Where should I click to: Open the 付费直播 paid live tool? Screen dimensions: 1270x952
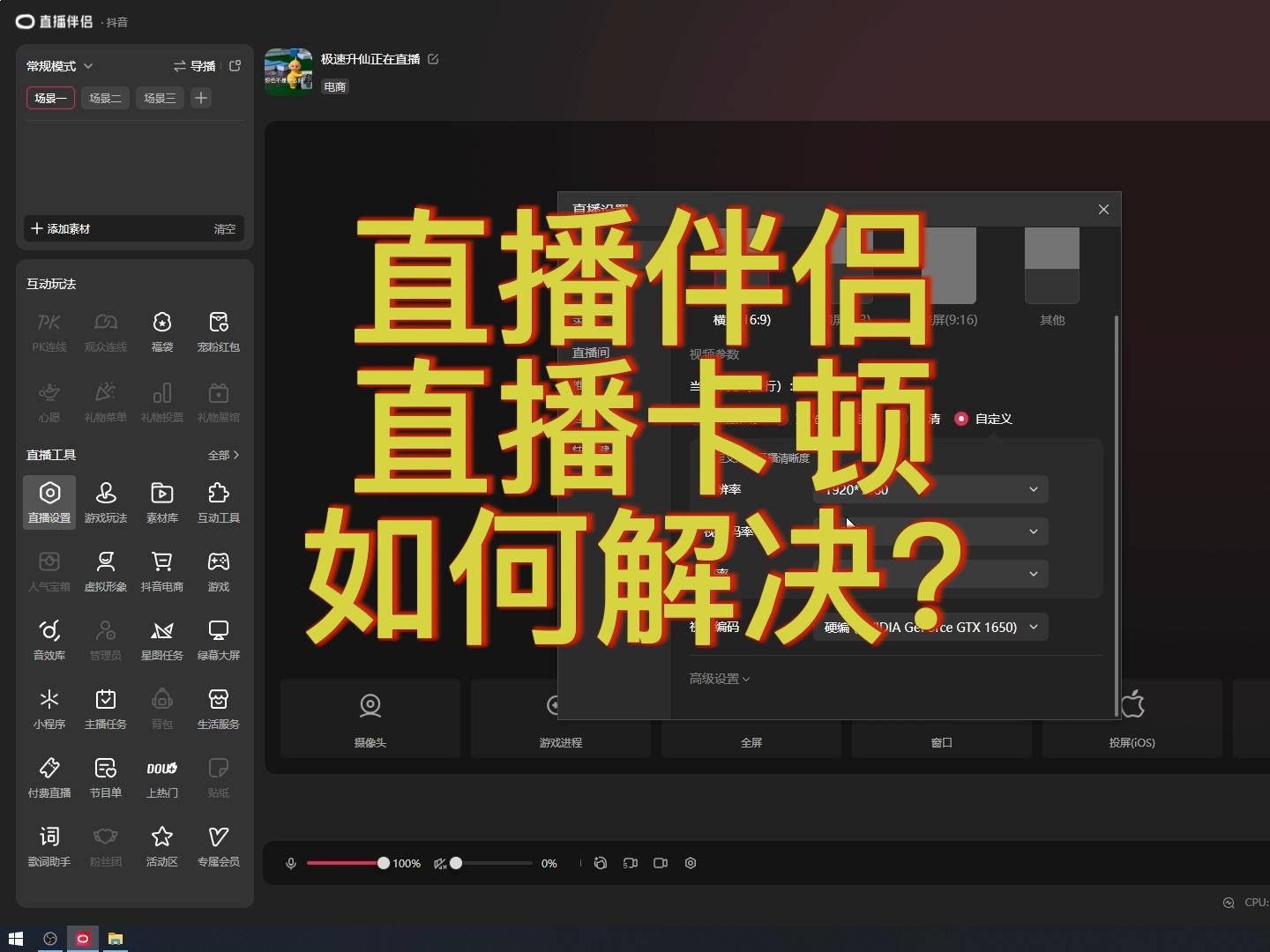point(49,777)
